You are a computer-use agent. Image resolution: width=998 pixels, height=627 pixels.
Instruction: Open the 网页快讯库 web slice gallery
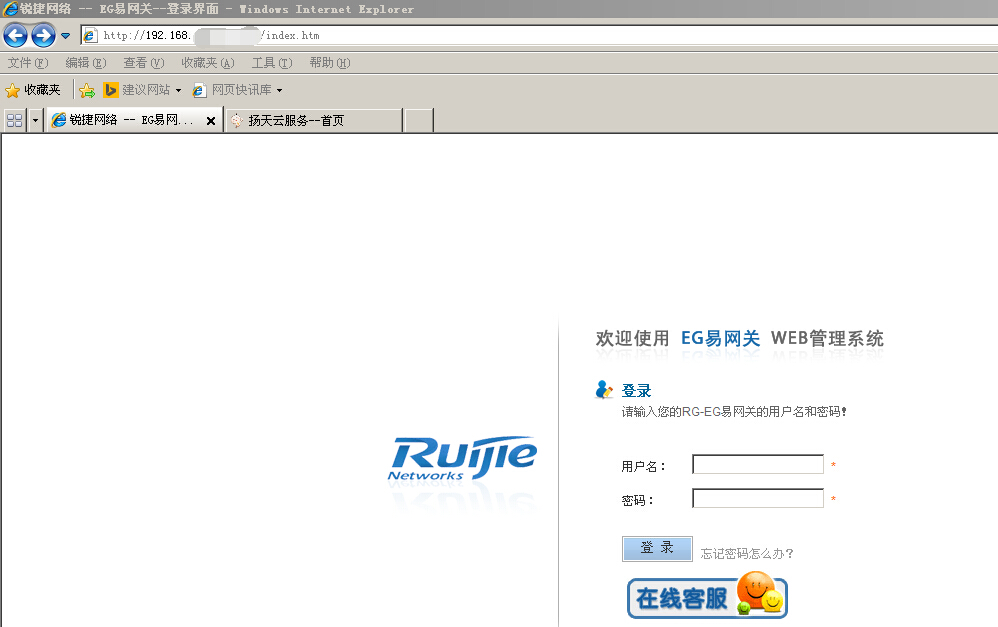tap(237, 90)
